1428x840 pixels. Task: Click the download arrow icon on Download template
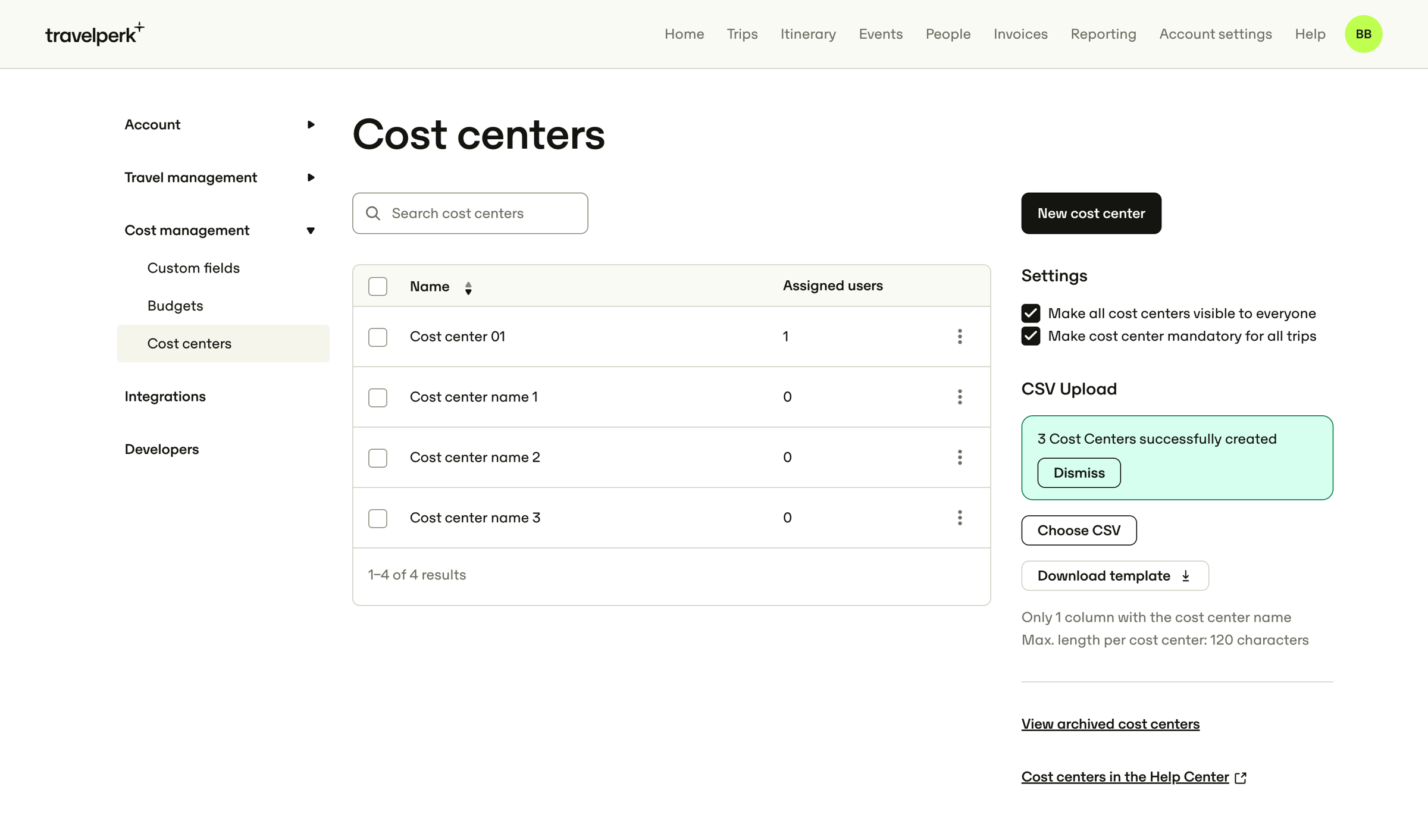point(1186,576)
